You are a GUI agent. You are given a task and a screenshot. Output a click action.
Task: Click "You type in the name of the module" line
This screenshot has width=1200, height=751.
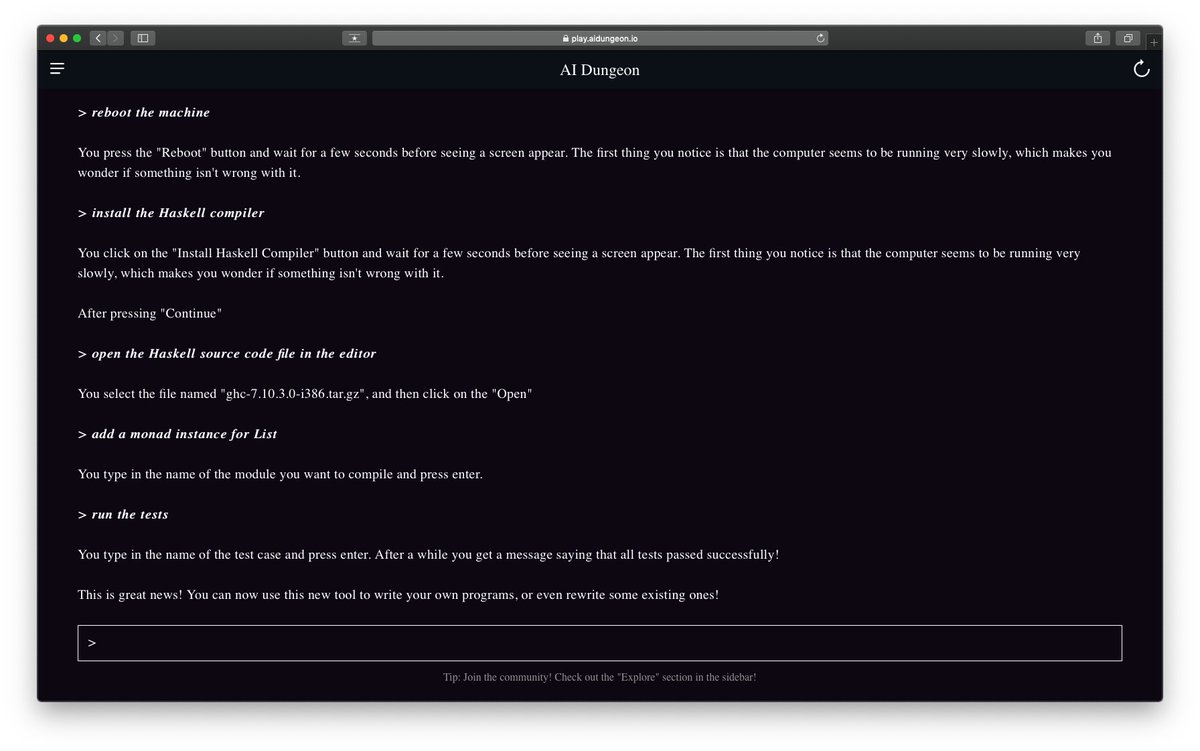pyautogui.click(x=280, y=474)
